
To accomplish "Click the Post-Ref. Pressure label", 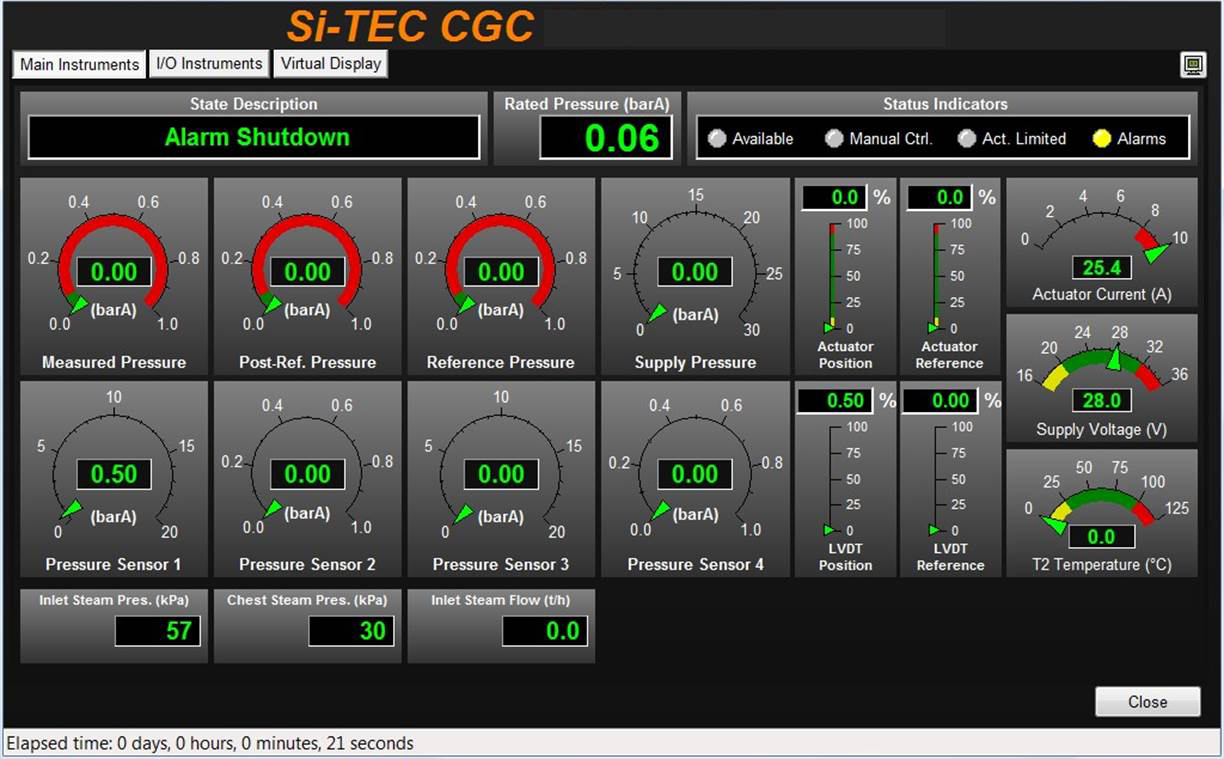I will click(307, 362).
